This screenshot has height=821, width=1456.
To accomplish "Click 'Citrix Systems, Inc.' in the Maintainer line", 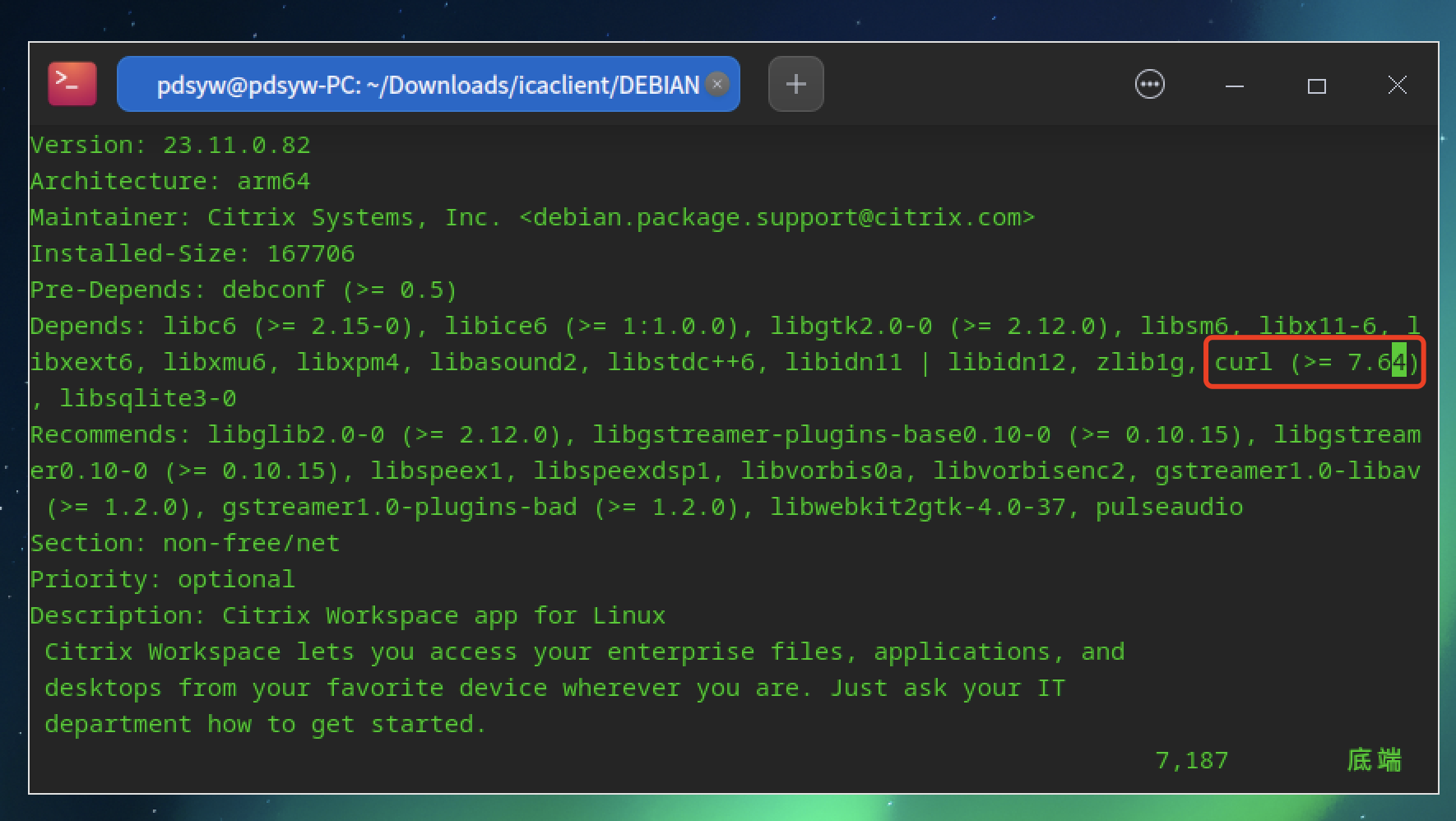I will (355, 218).
